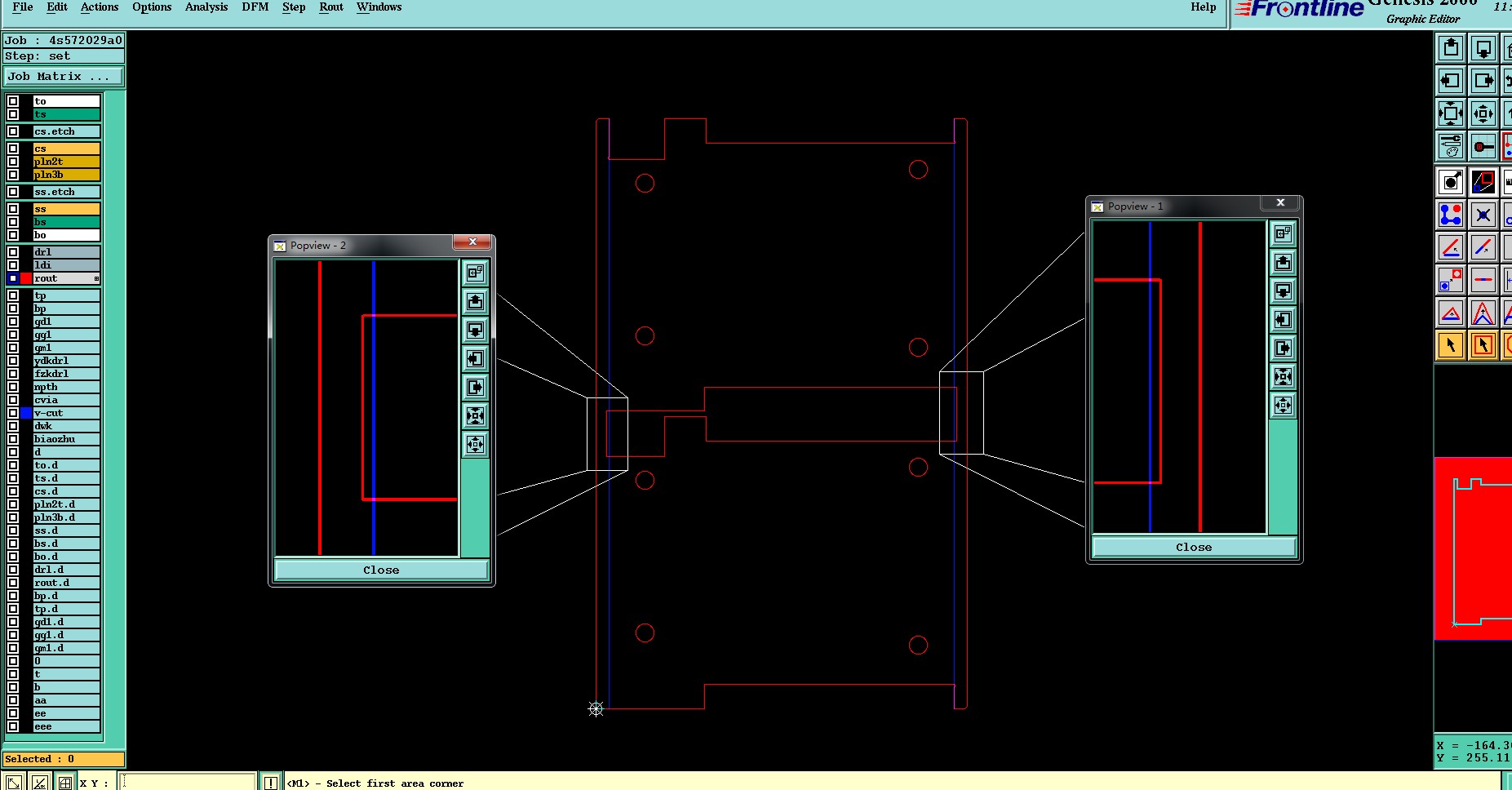This screenshot has width=1512, height=790.
Task: Click the pan down icon in main toolbar
Action: point(1483,48)
